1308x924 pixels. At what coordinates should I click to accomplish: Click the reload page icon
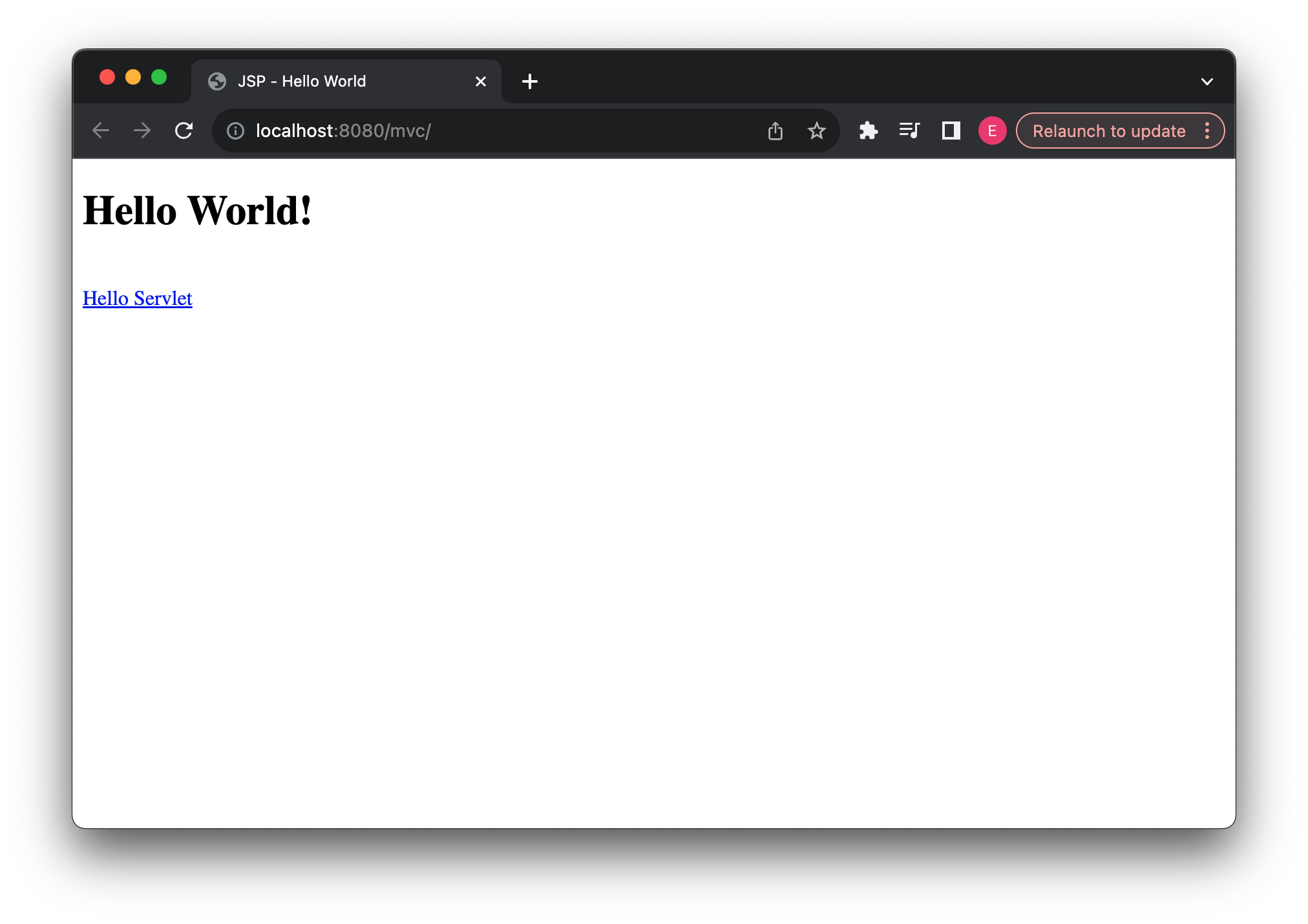pyautogui.click(x=184, y=131)
